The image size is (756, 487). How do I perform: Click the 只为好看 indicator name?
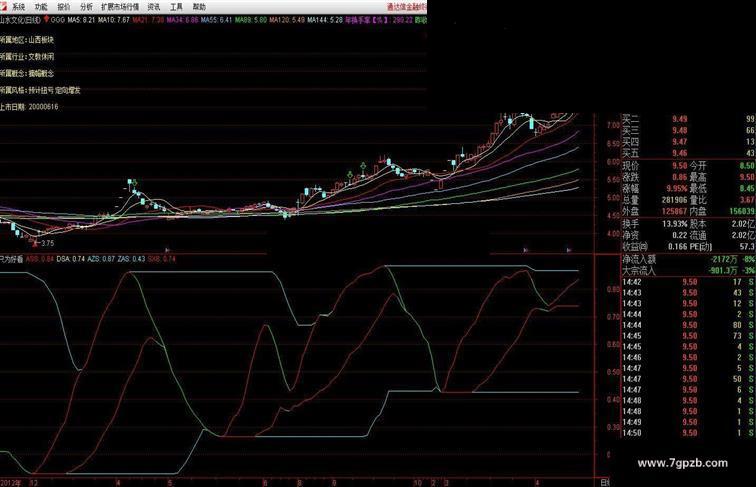click(x=12, y=259)
